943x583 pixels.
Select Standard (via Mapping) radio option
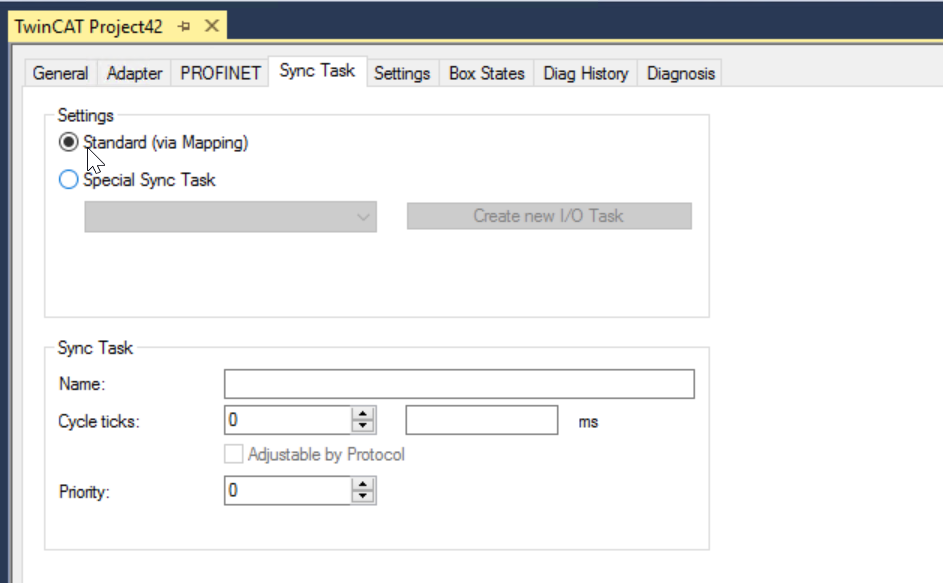click(69, 143)
